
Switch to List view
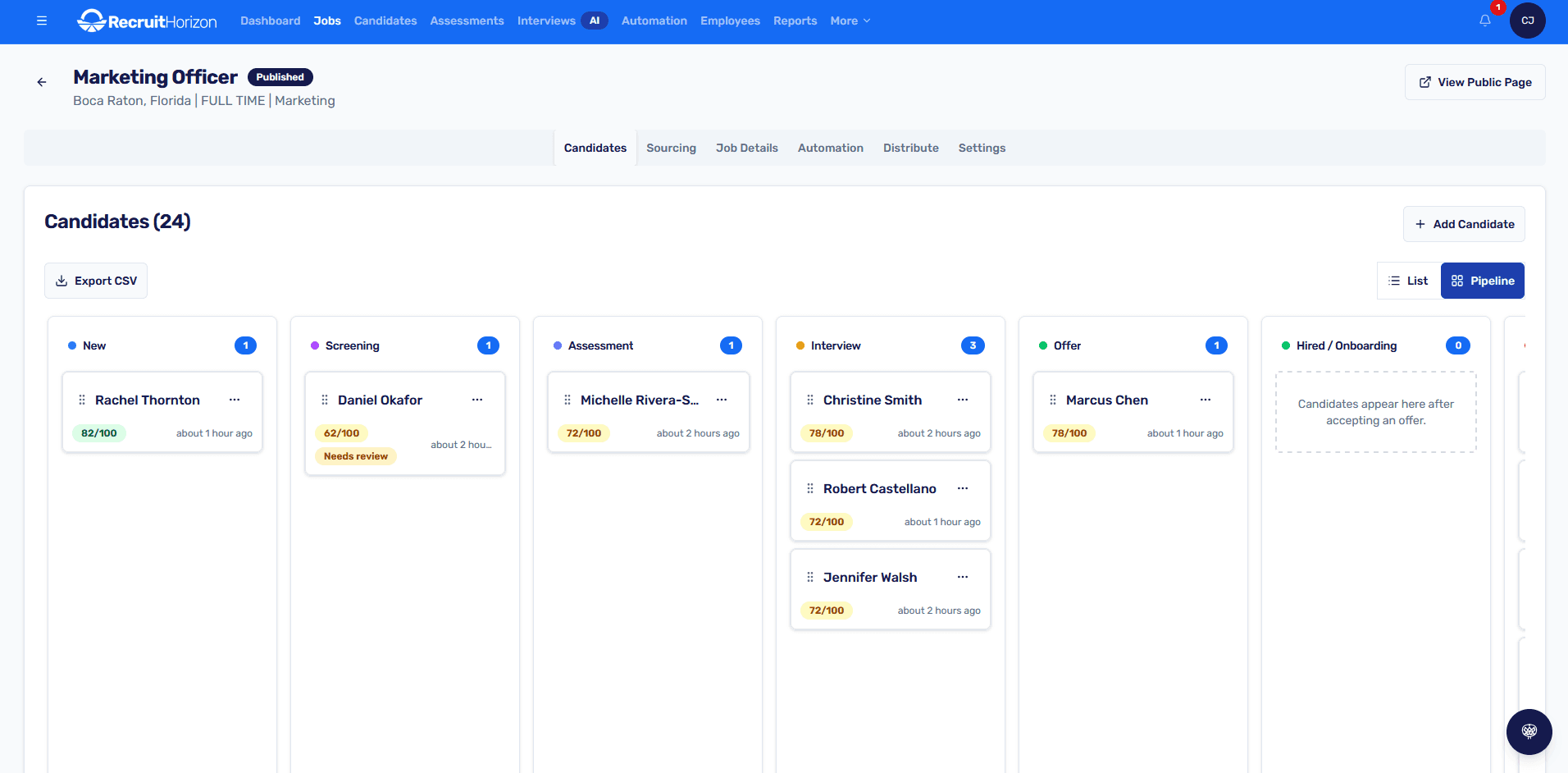[1408, 280]
